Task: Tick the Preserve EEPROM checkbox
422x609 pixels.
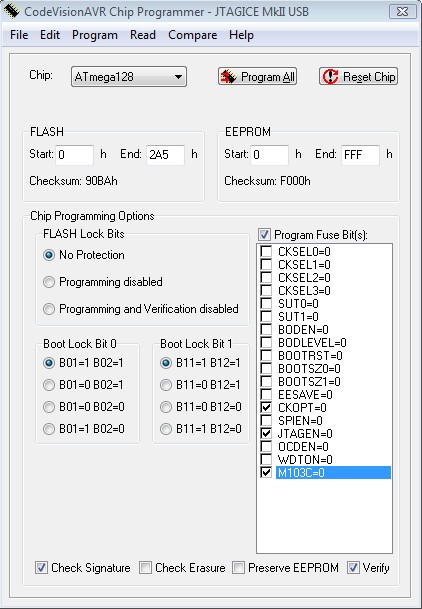Action: (x=238, y=567)
